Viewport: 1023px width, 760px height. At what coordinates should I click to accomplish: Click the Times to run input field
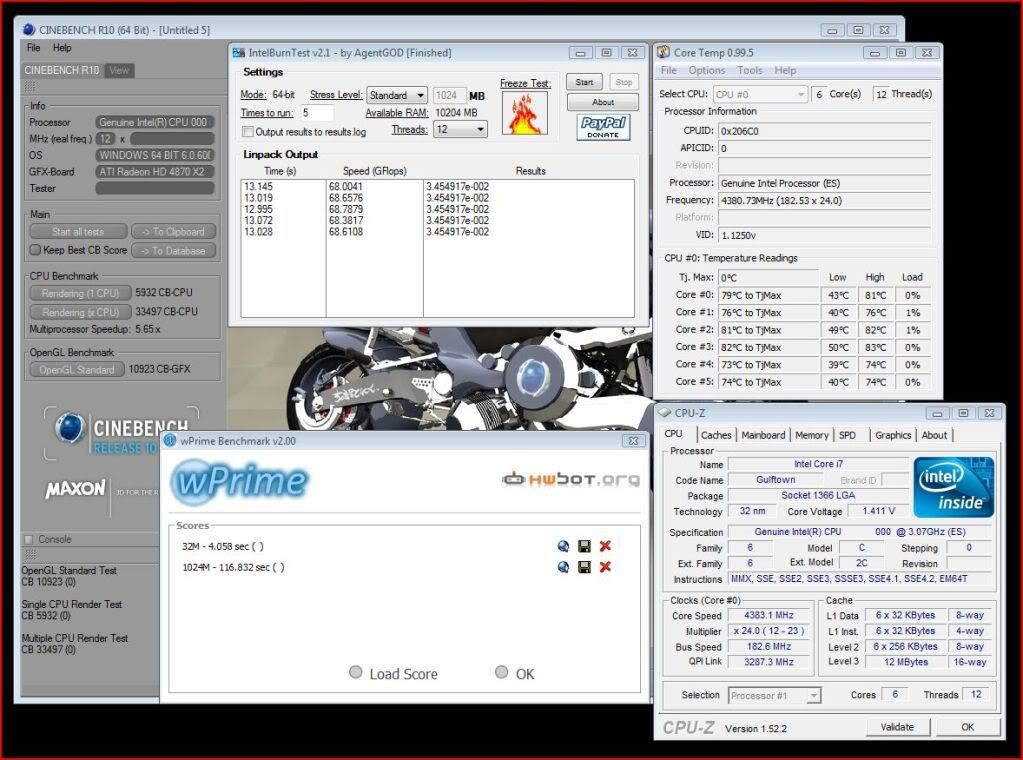317,113
